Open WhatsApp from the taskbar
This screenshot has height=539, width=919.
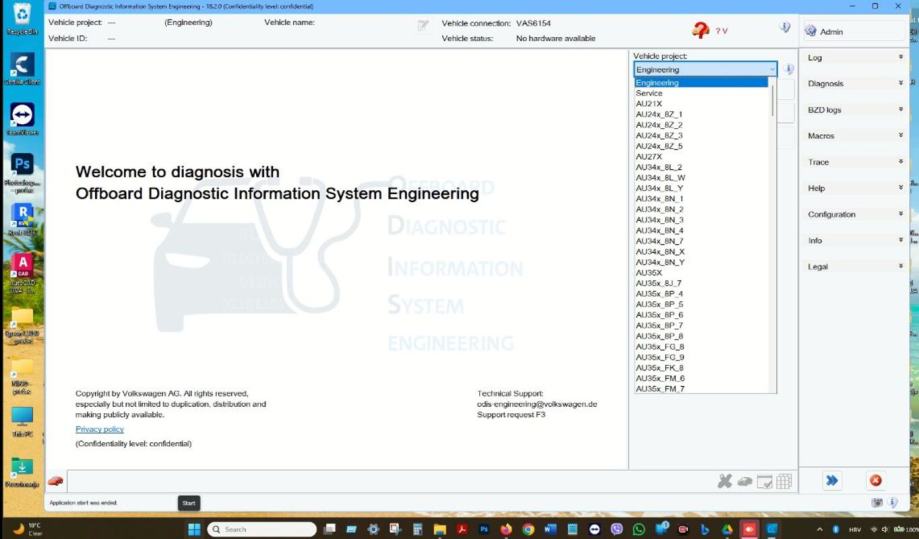point(638,529)
